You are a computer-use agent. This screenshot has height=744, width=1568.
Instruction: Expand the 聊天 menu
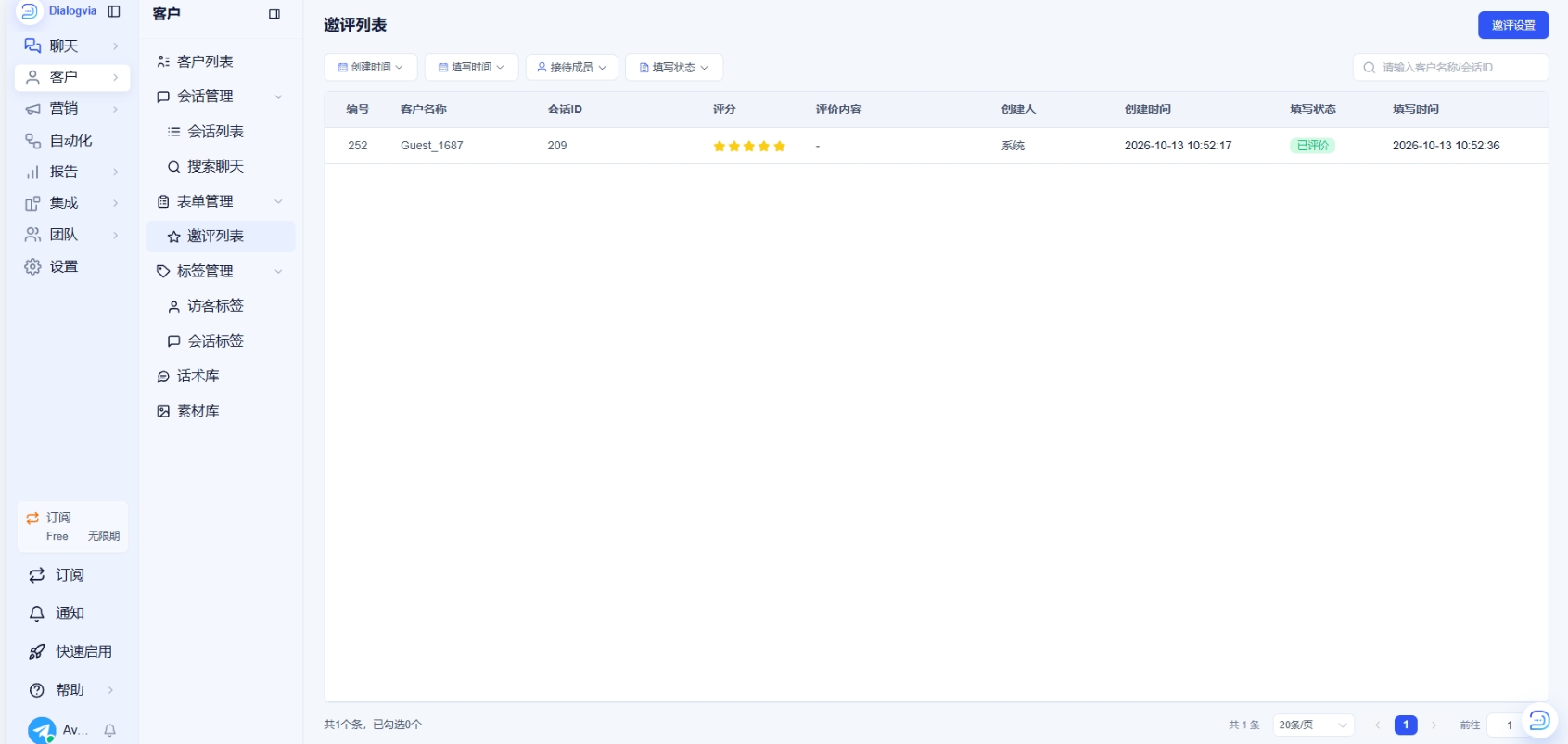pos(72,45)
